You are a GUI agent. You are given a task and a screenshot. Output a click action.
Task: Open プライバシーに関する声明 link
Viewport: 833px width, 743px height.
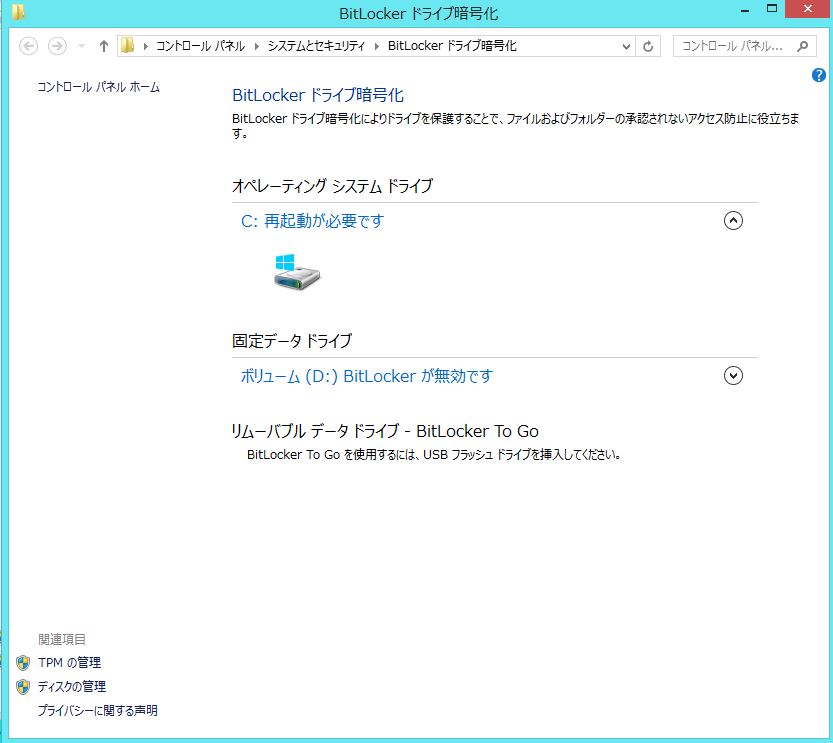[x=98, y=710]
